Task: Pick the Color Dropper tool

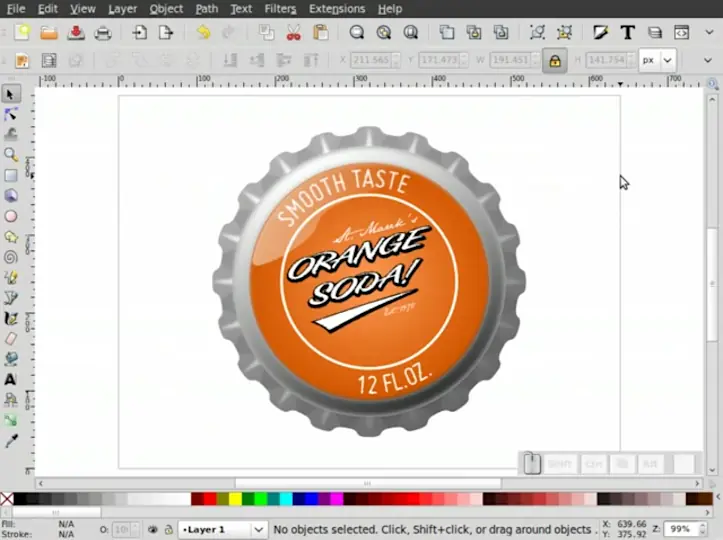Action: [x=11, y=440]
